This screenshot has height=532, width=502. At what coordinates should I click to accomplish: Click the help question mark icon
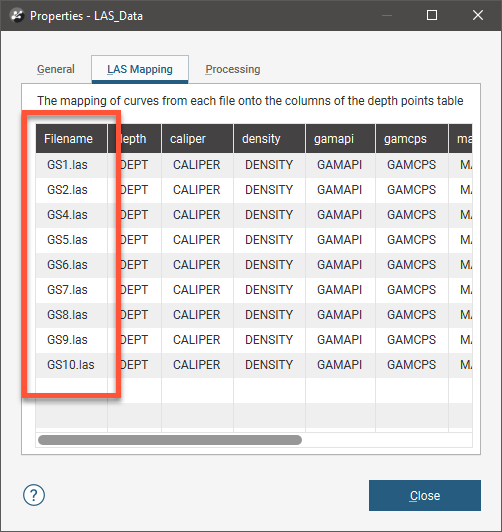coord(34,495)
